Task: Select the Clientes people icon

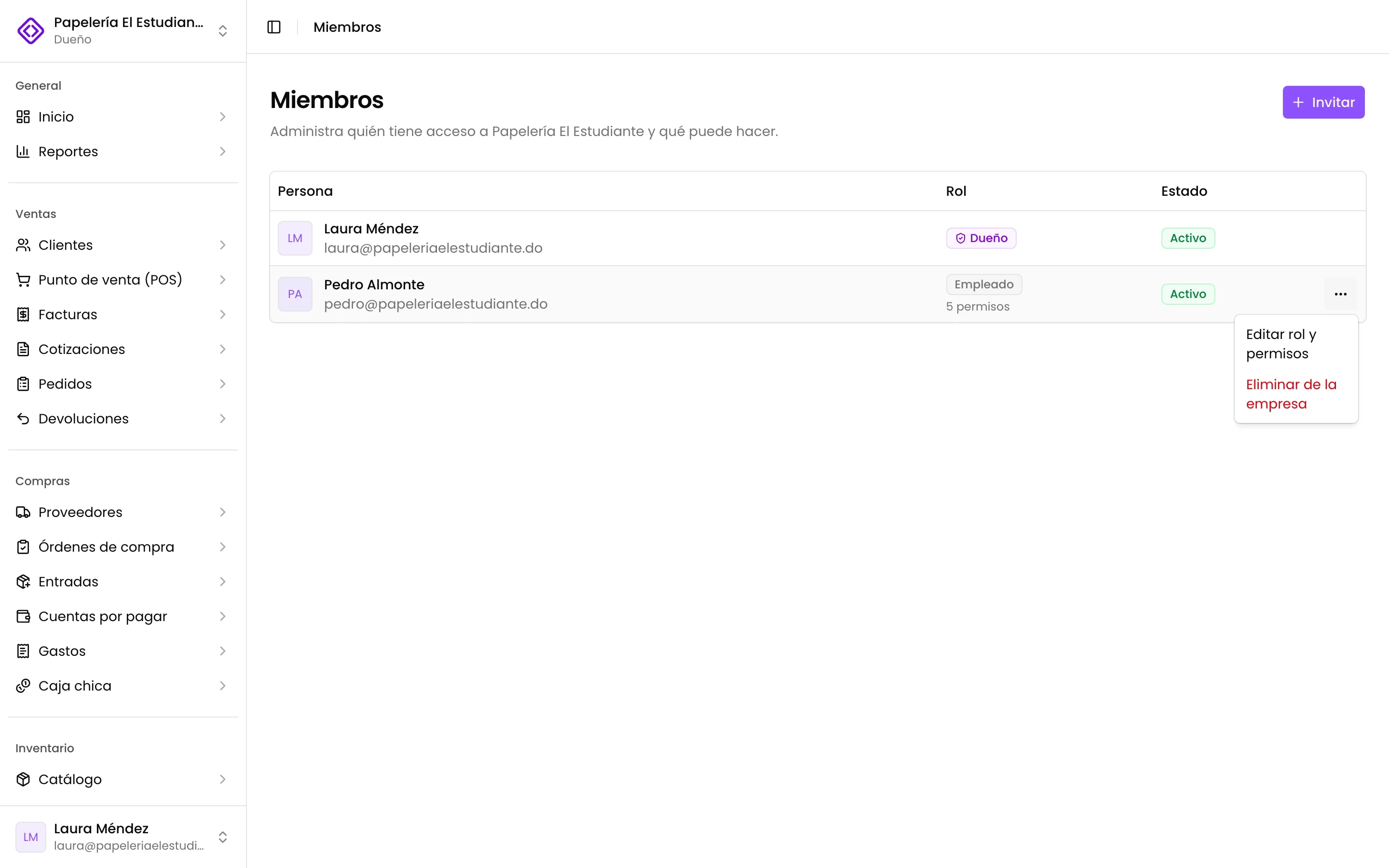Action: (23, 245)
